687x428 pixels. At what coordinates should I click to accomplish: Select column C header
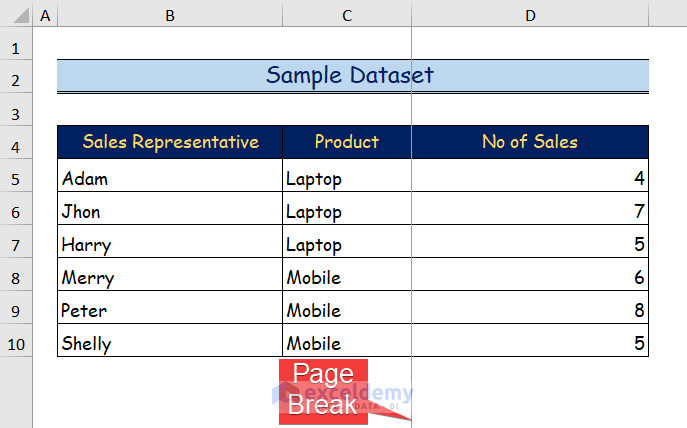[346, 15]
